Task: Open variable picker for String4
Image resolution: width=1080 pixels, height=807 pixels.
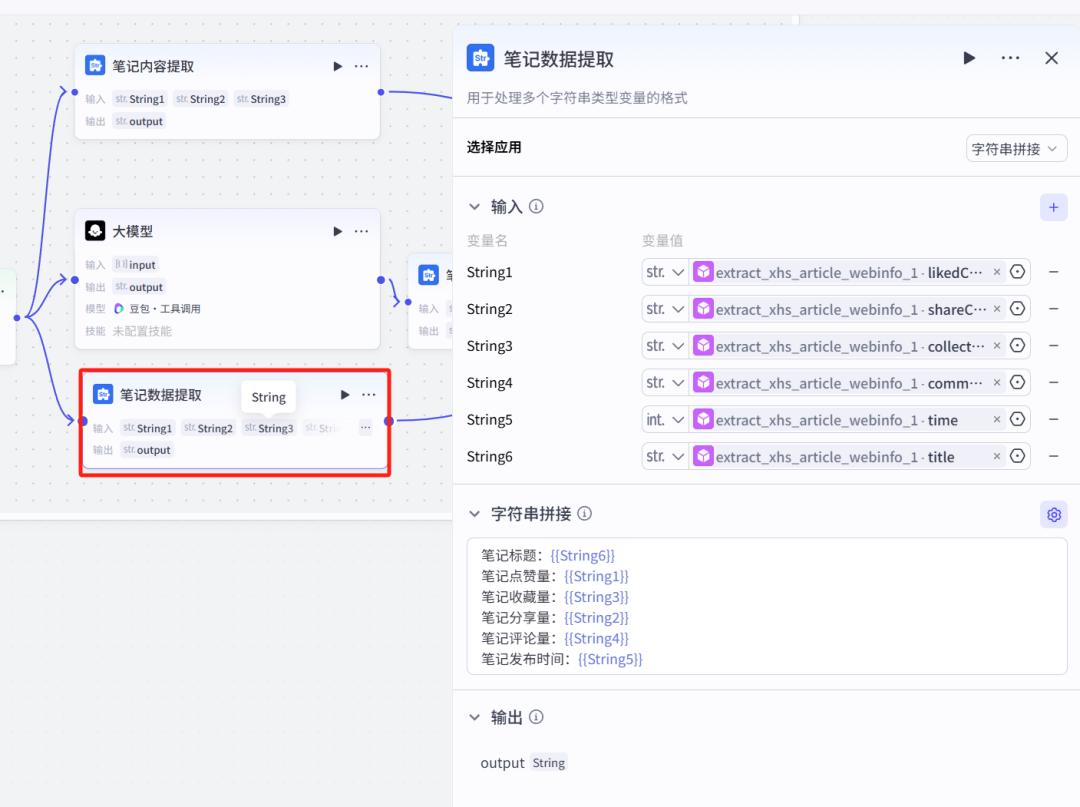Action: [x=1017, y=383]
